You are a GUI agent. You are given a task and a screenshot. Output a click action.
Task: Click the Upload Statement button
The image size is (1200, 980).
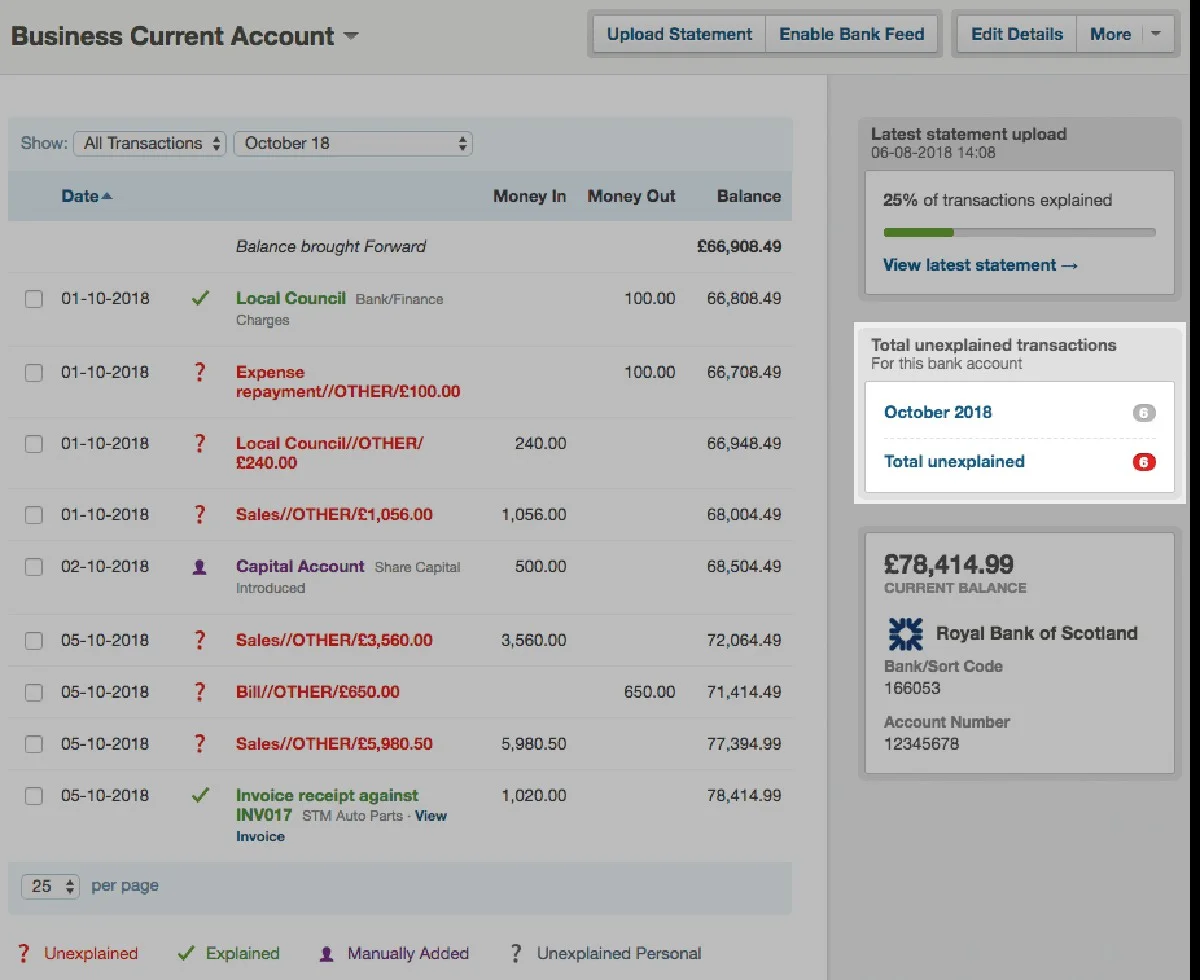click(679, 34)
